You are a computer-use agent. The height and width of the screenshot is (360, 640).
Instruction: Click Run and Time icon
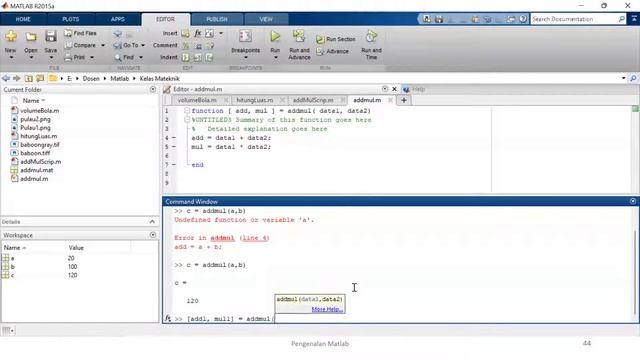371,36
